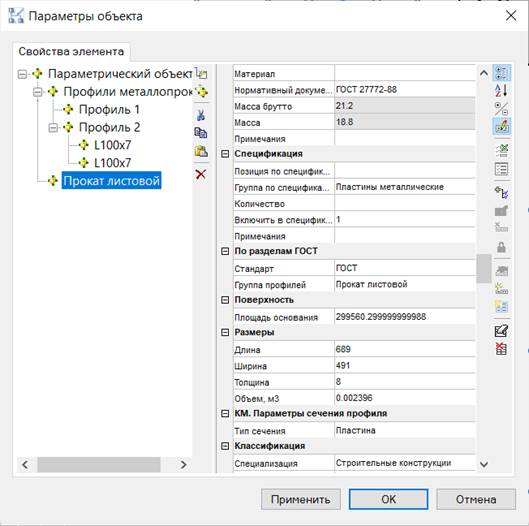Select Прокат листовой in the tree

click(x=111, y=181)
